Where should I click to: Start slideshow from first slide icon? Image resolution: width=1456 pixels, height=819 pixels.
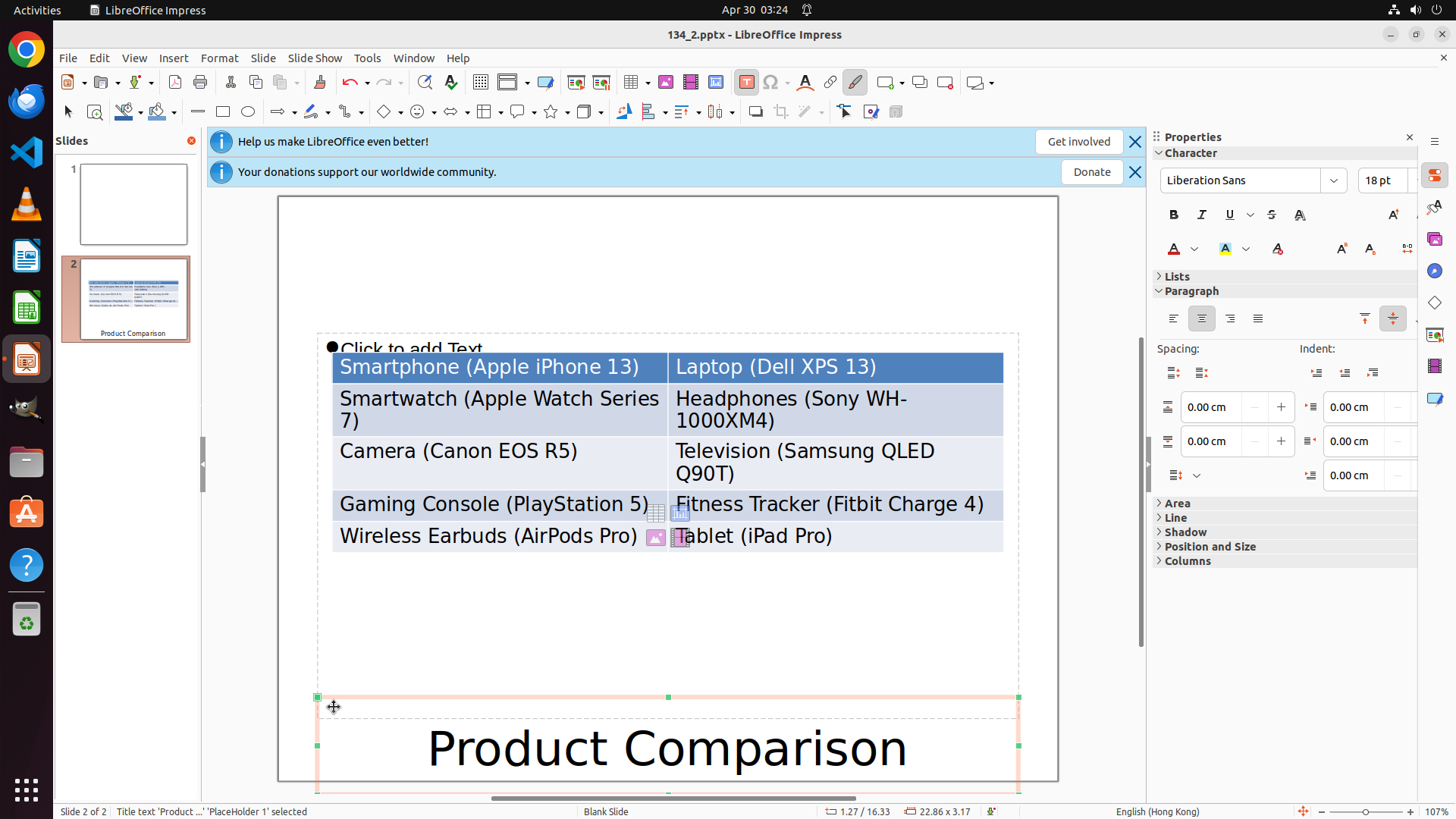click(x=576, y=83)
